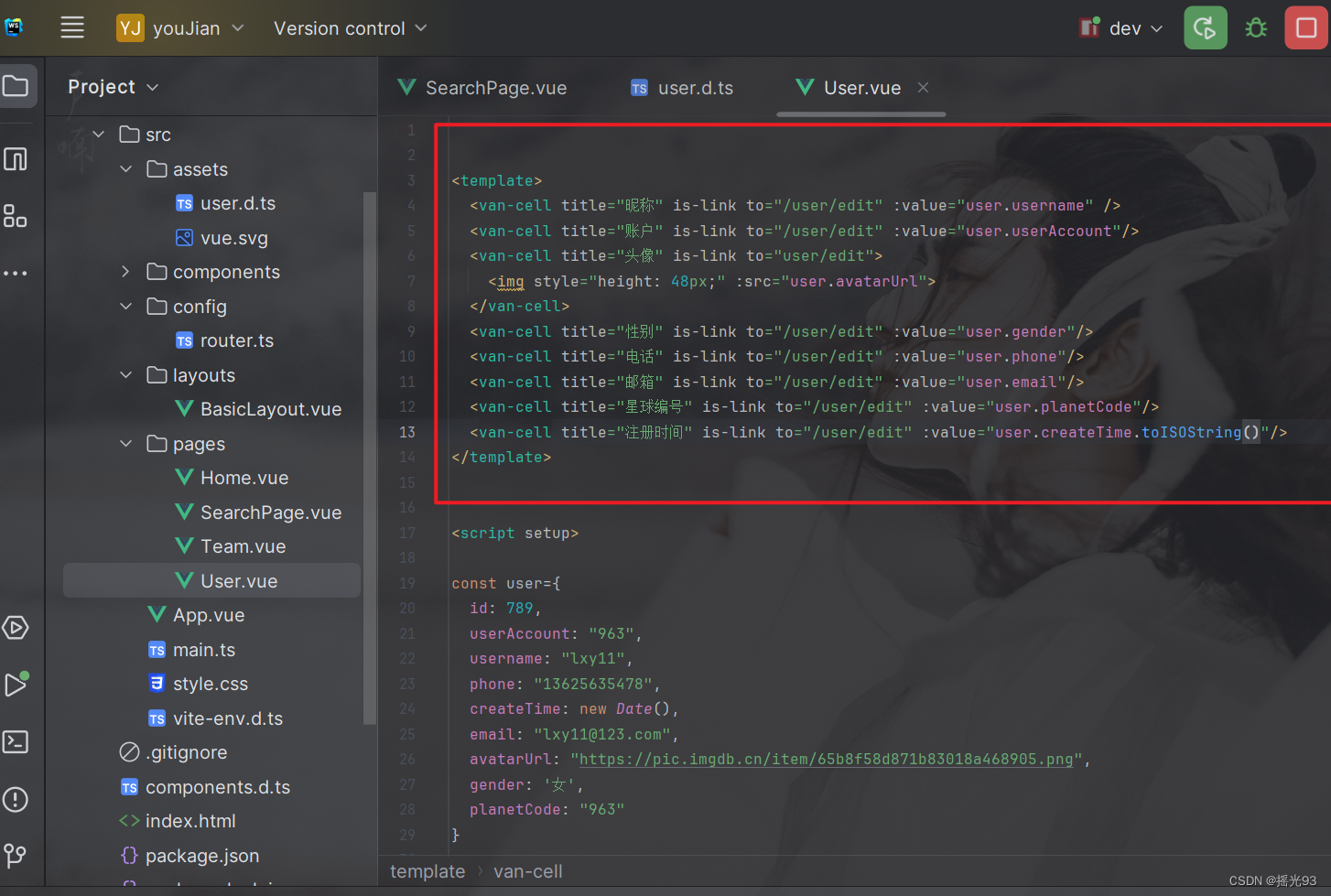The image size is (1331, 896).
Task: Open the Terminal tool window
Action: [16, 741]
